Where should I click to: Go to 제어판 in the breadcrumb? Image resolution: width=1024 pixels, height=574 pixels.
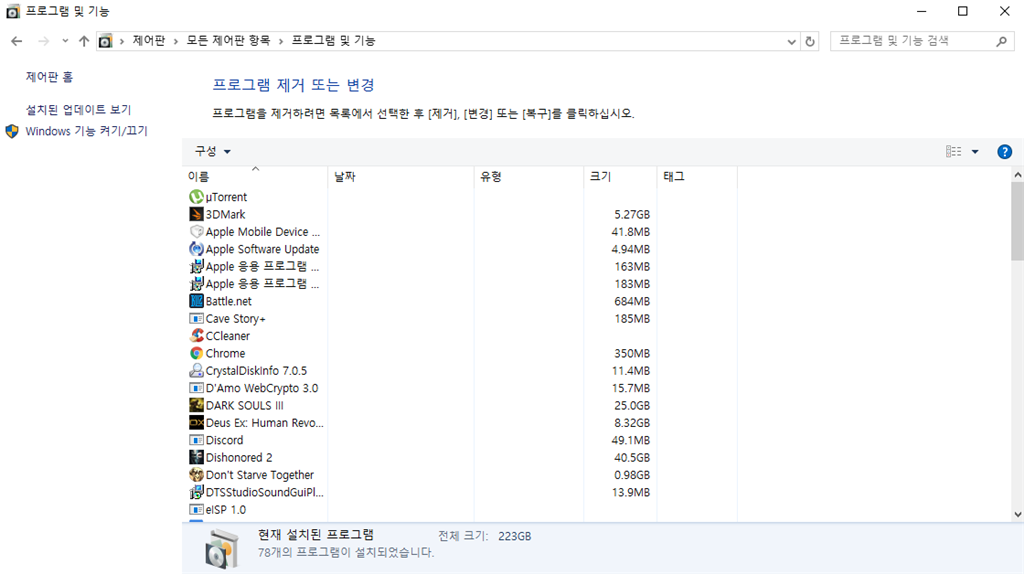click(149, 40)
